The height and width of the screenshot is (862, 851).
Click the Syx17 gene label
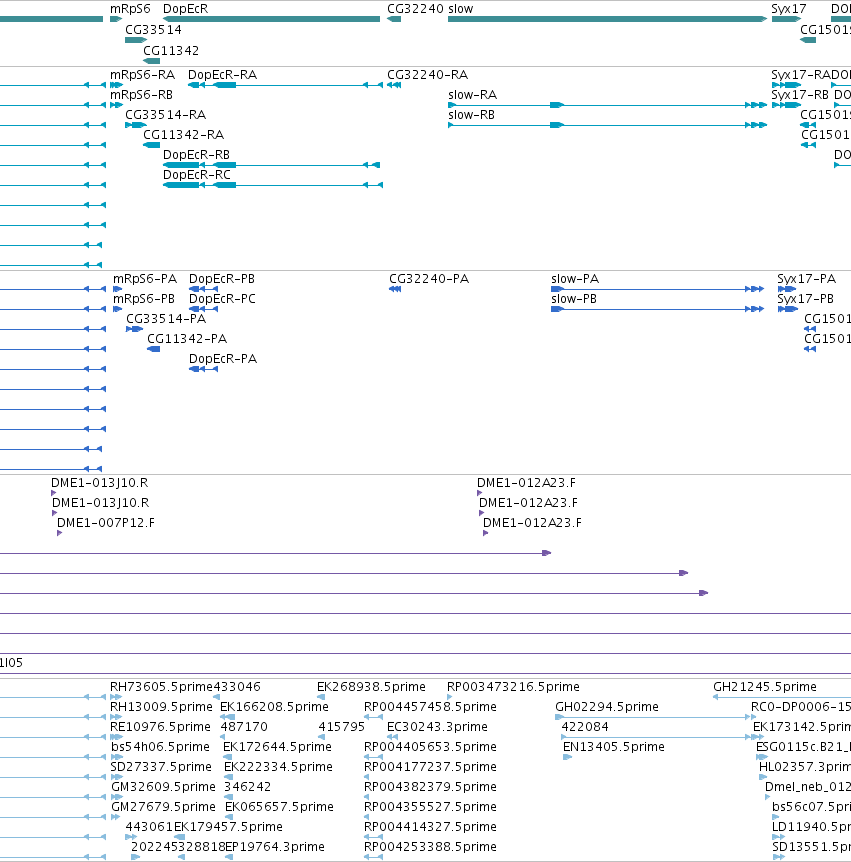(789, 9)
